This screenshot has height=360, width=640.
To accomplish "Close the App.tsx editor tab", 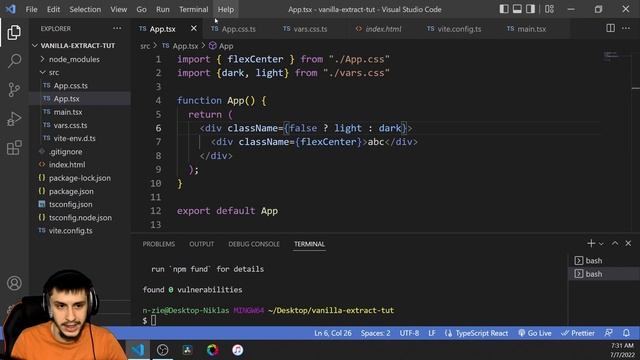I will (x=193, y=29).
